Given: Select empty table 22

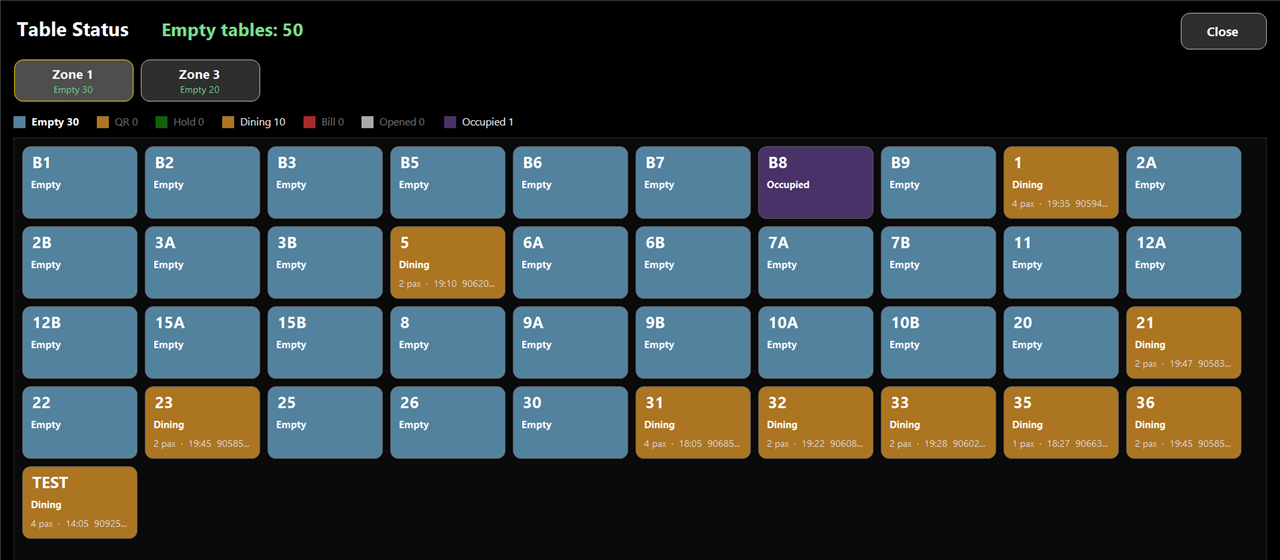Looking at the screenshot, I should (x=80, y=422).
